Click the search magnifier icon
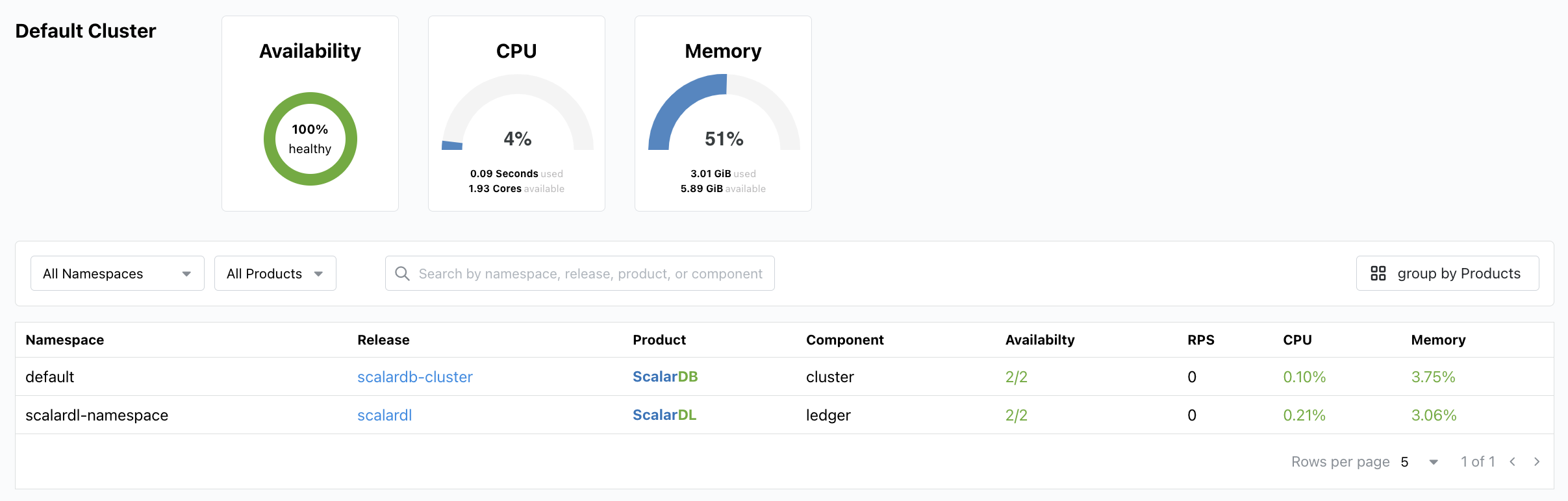The image size is (1568, 501). click(402, 274)
